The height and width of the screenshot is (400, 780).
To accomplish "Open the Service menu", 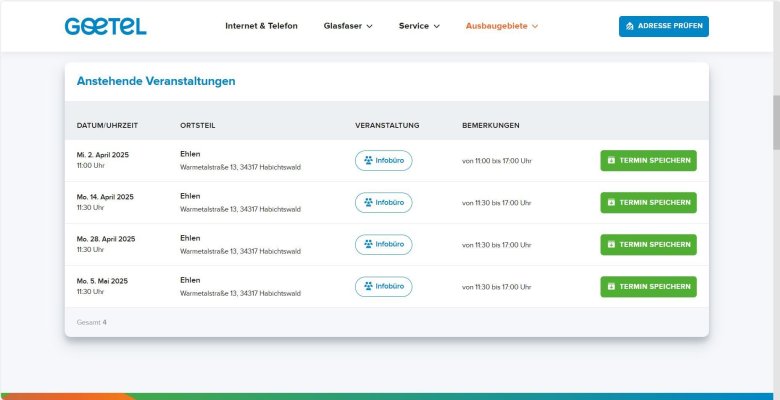I will click(419, 26).
